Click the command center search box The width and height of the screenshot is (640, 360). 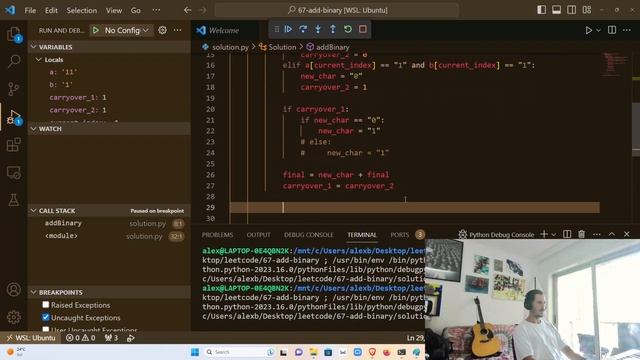[337, 10]
